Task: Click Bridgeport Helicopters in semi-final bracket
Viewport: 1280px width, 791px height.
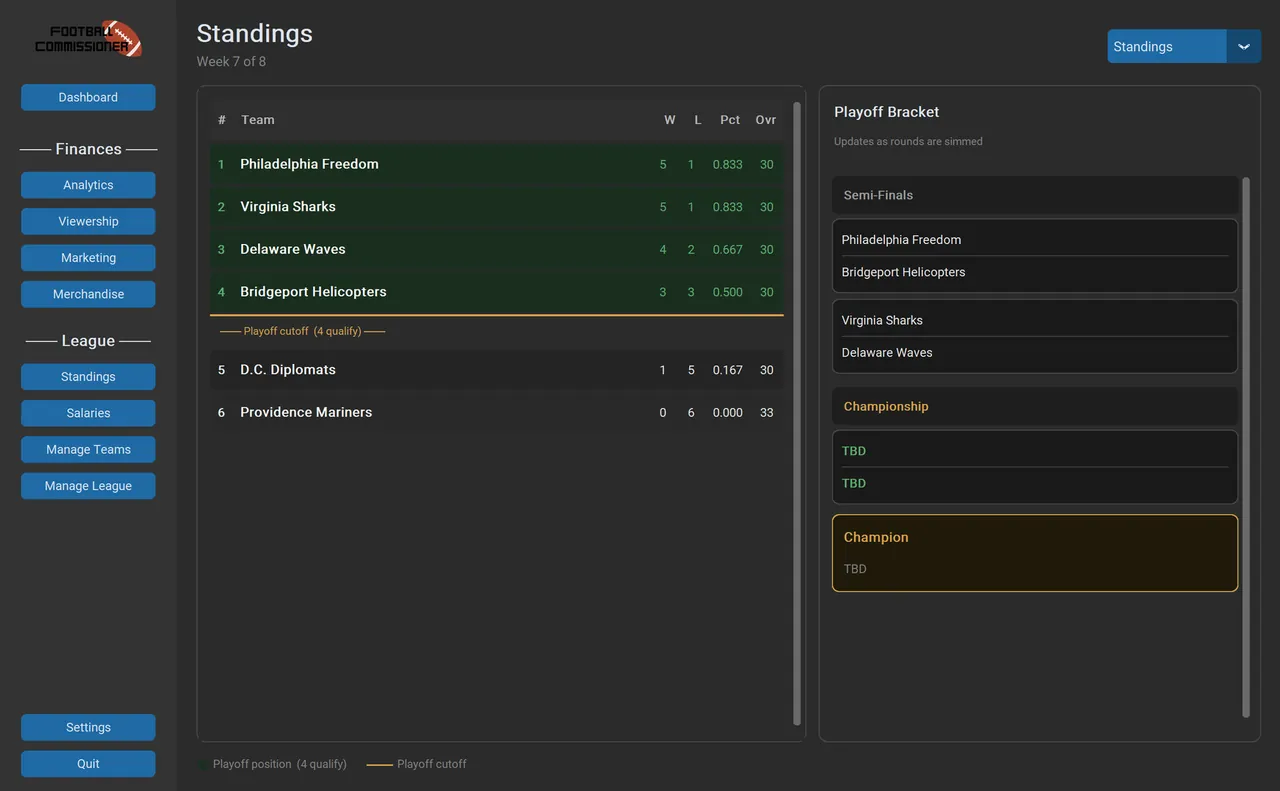Action: (903, 272)
